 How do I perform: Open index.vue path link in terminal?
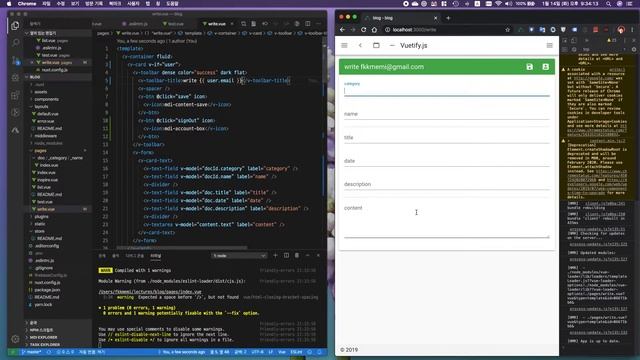pos(150,292)
